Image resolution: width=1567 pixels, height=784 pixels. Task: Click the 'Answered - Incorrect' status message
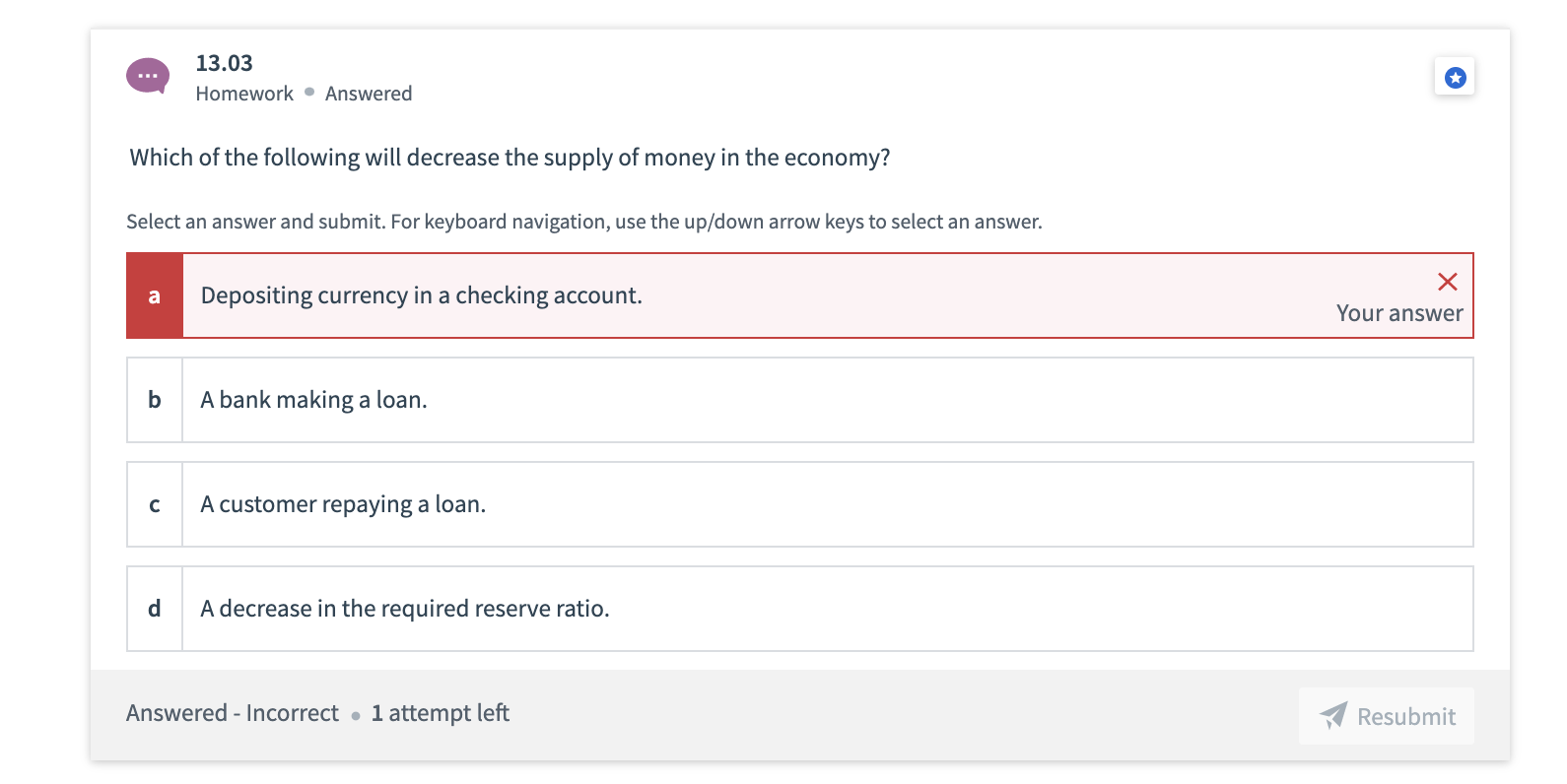(x=233, y=712)
